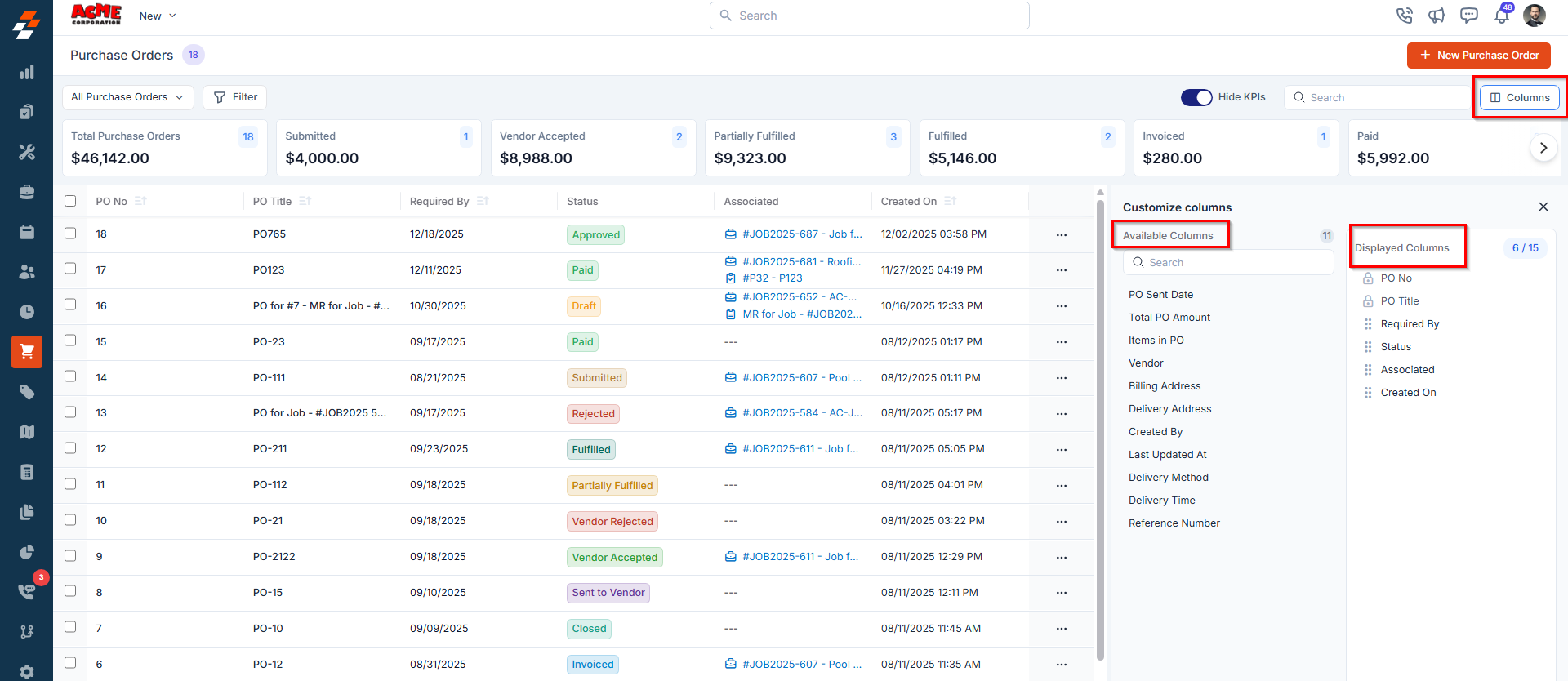Select the checkbox for PO No 15
This screenshot has width=1568, height=681.
click(70, 340)
